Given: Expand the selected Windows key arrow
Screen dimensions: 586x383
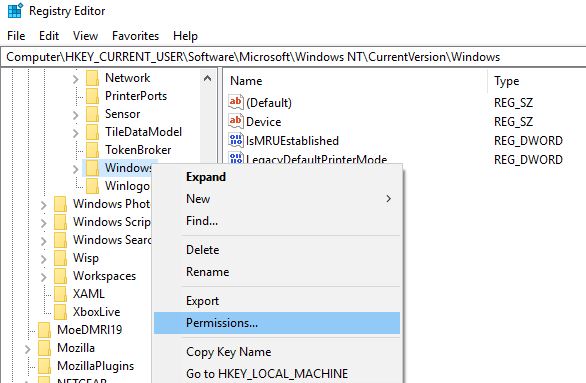Looking at the screenshot, I should pyautogui.click(x=75, y=169).
